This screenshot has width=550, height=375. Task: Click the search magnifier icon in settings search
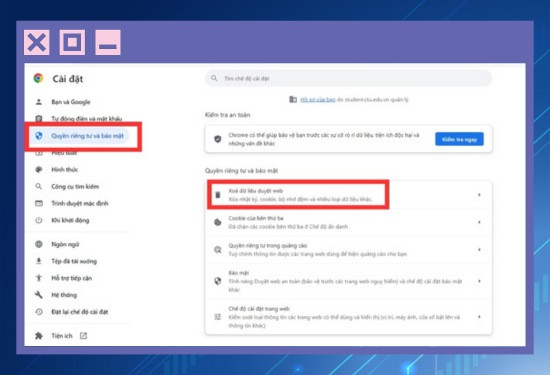tap(214, 78)
